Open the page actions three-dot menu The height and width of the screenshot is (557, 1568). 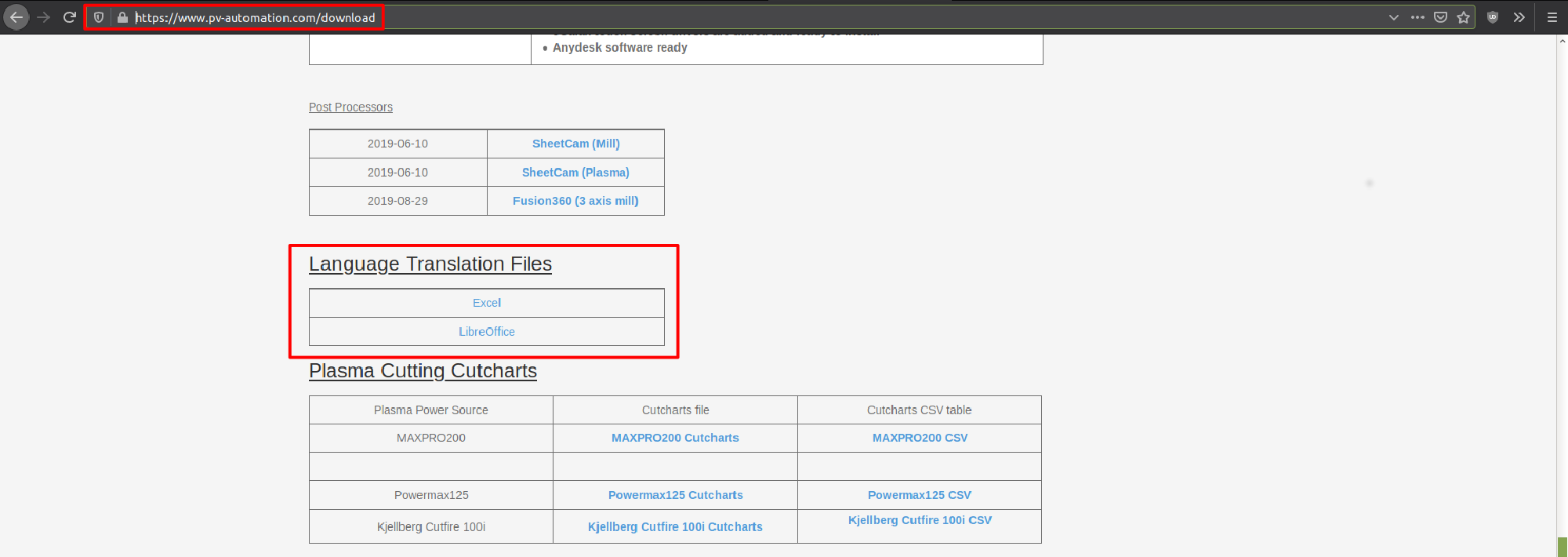pos(1417,17)
